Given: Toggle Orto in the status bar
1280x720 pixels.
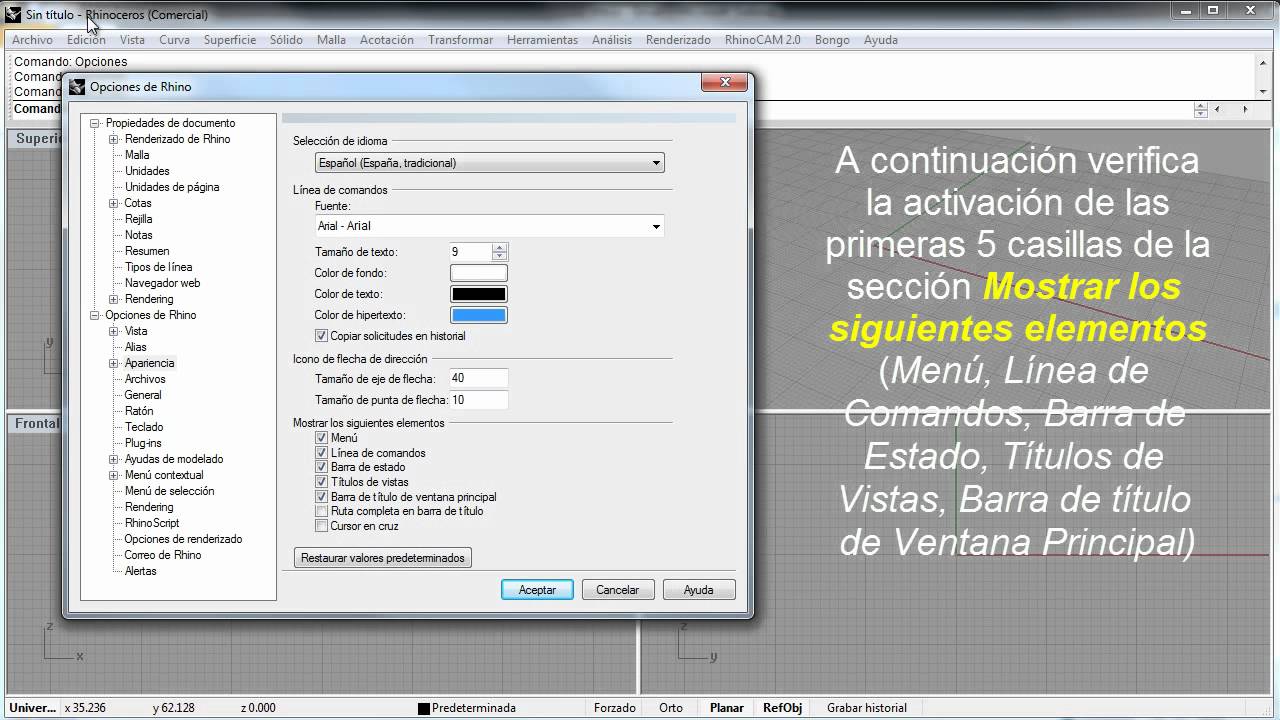Looking at the screenshot, I should tap(671, 708).
